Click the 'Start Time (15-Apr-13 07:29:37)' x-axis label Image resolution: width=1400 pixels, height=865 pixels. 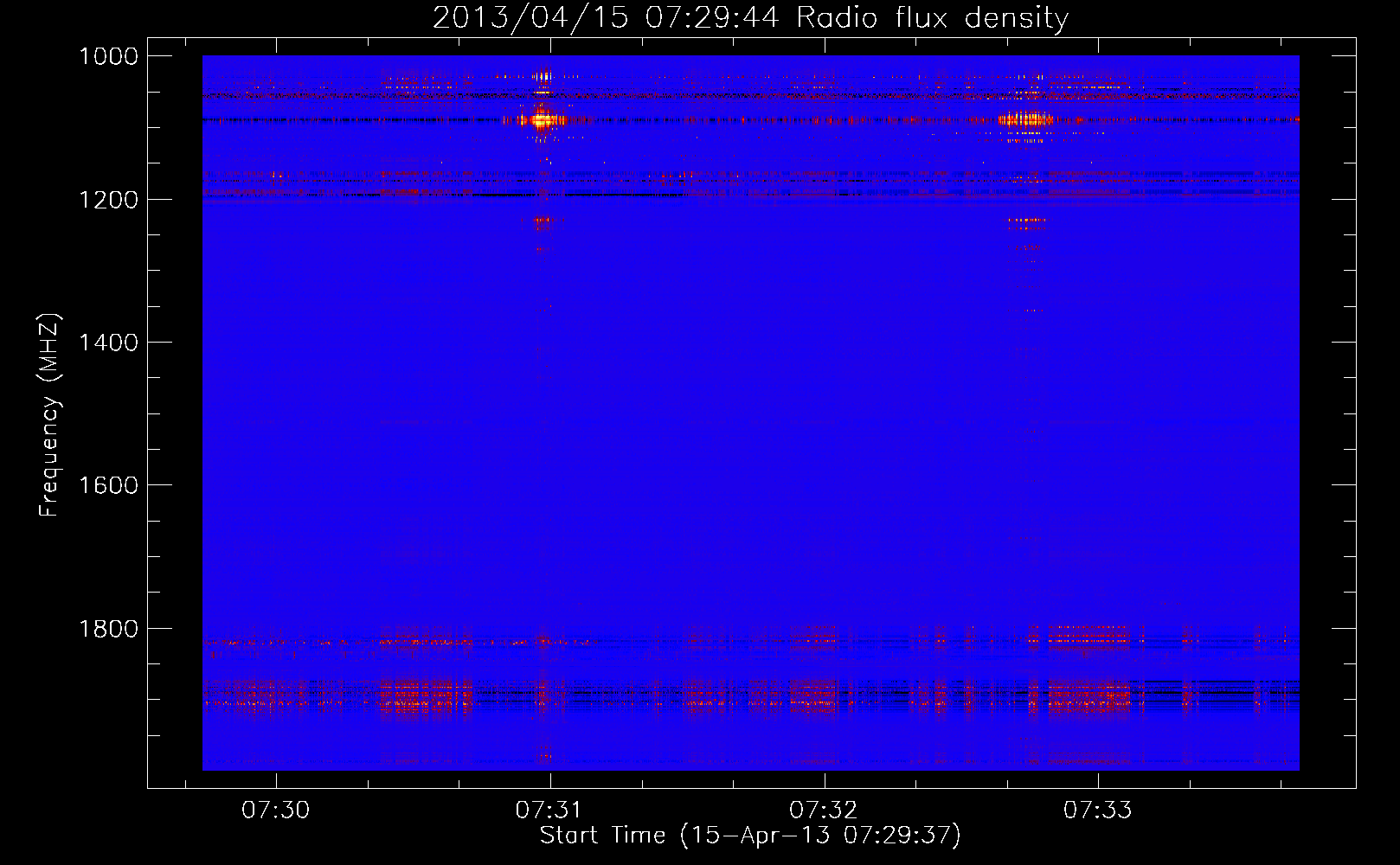pos(750,836)
